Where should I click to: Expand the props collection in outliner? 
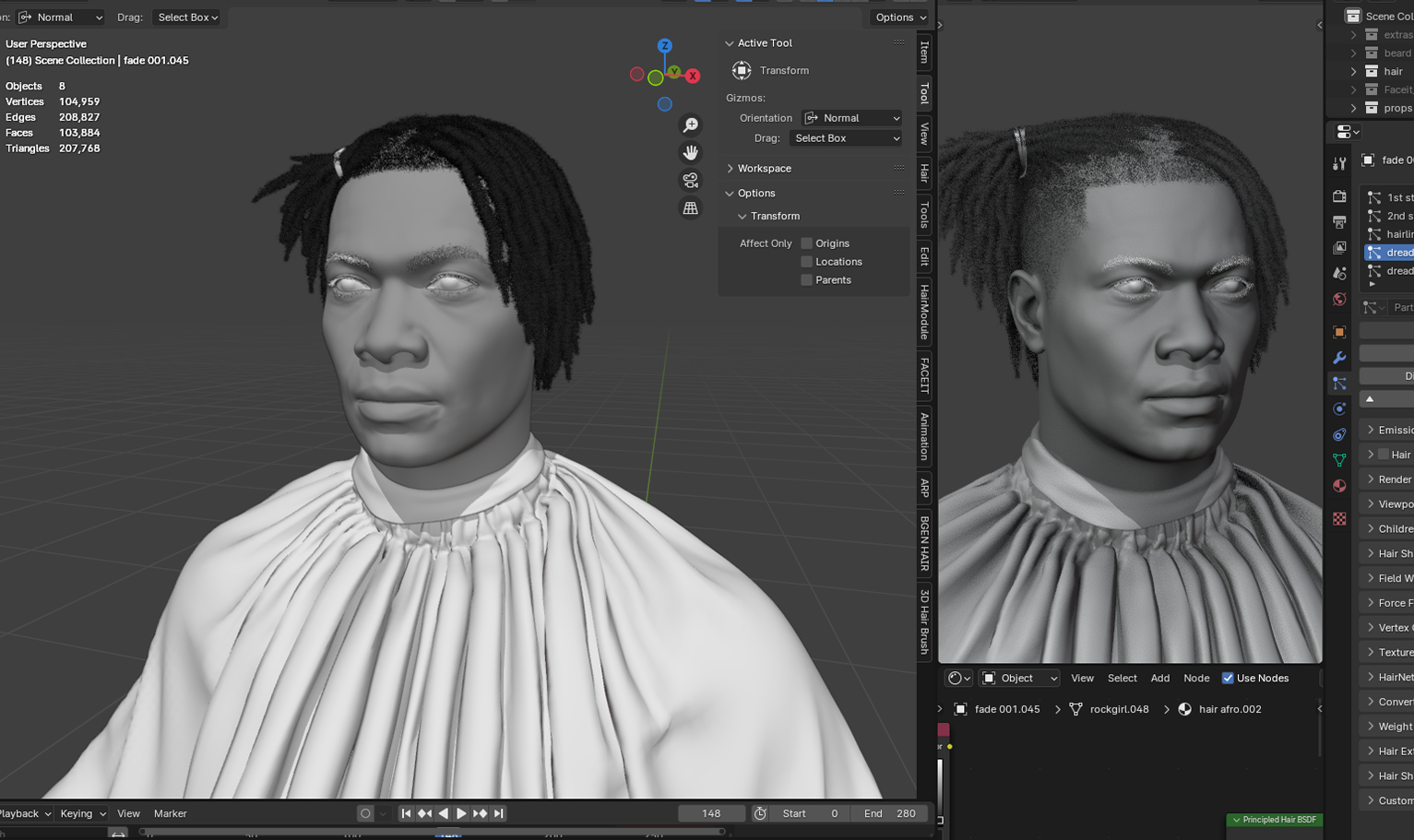click(x=1353, y=108)
